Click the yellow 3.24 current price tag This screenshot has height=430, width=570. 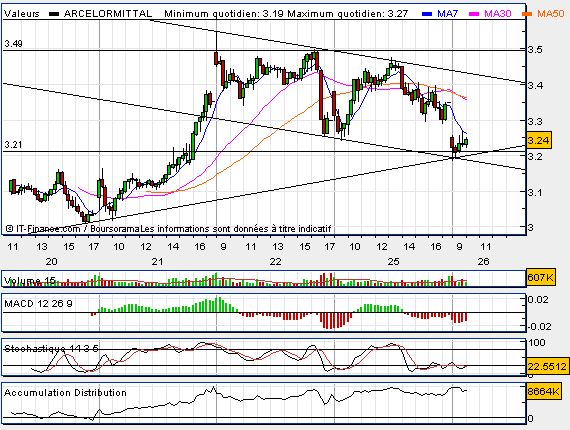(x=539, y=140)
